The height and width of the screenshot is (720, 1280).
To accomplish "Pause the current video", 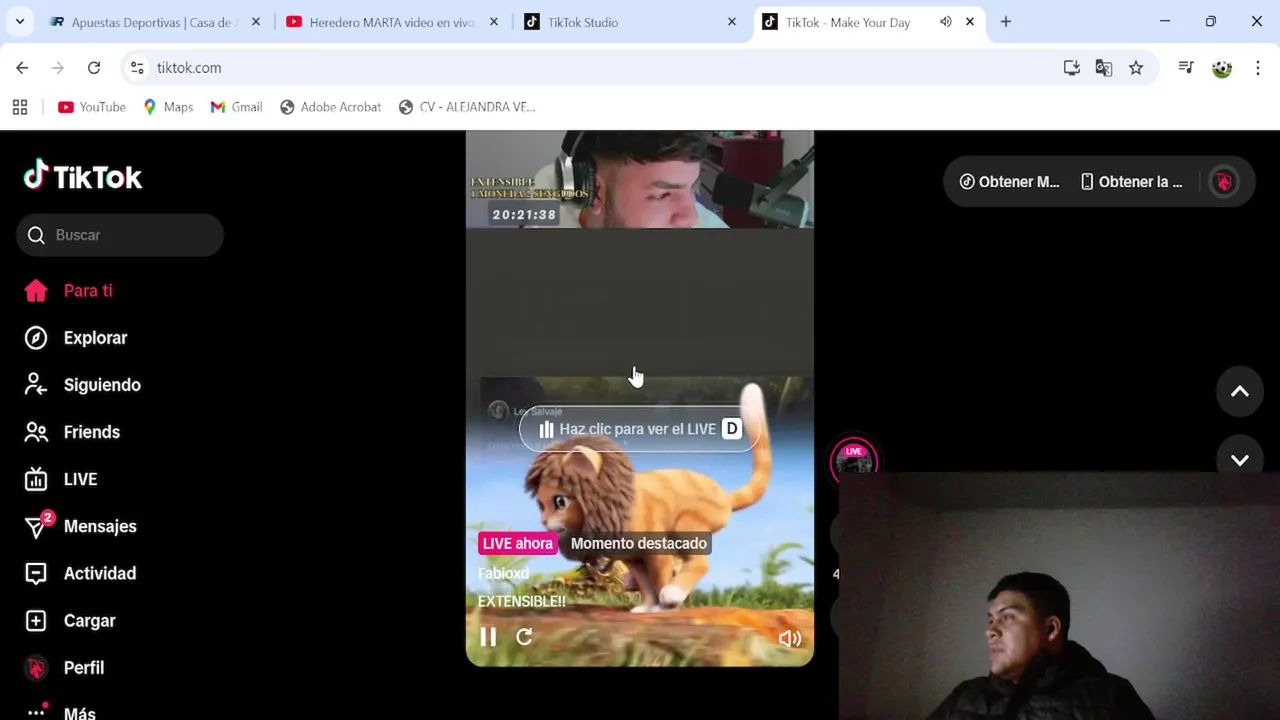I will pyautogui.click(x=488, y=637).
